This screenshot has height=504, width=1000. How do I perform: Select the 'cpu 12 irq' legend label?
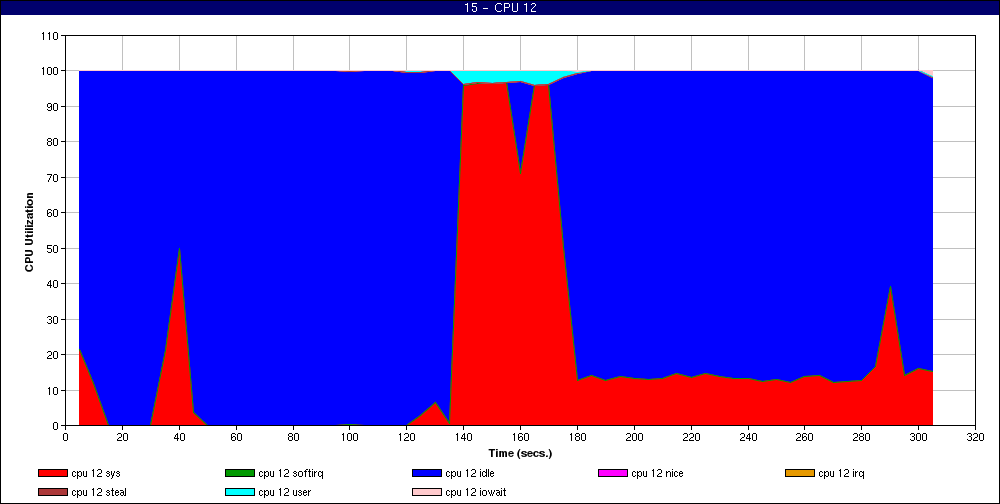tap(841, 473)
